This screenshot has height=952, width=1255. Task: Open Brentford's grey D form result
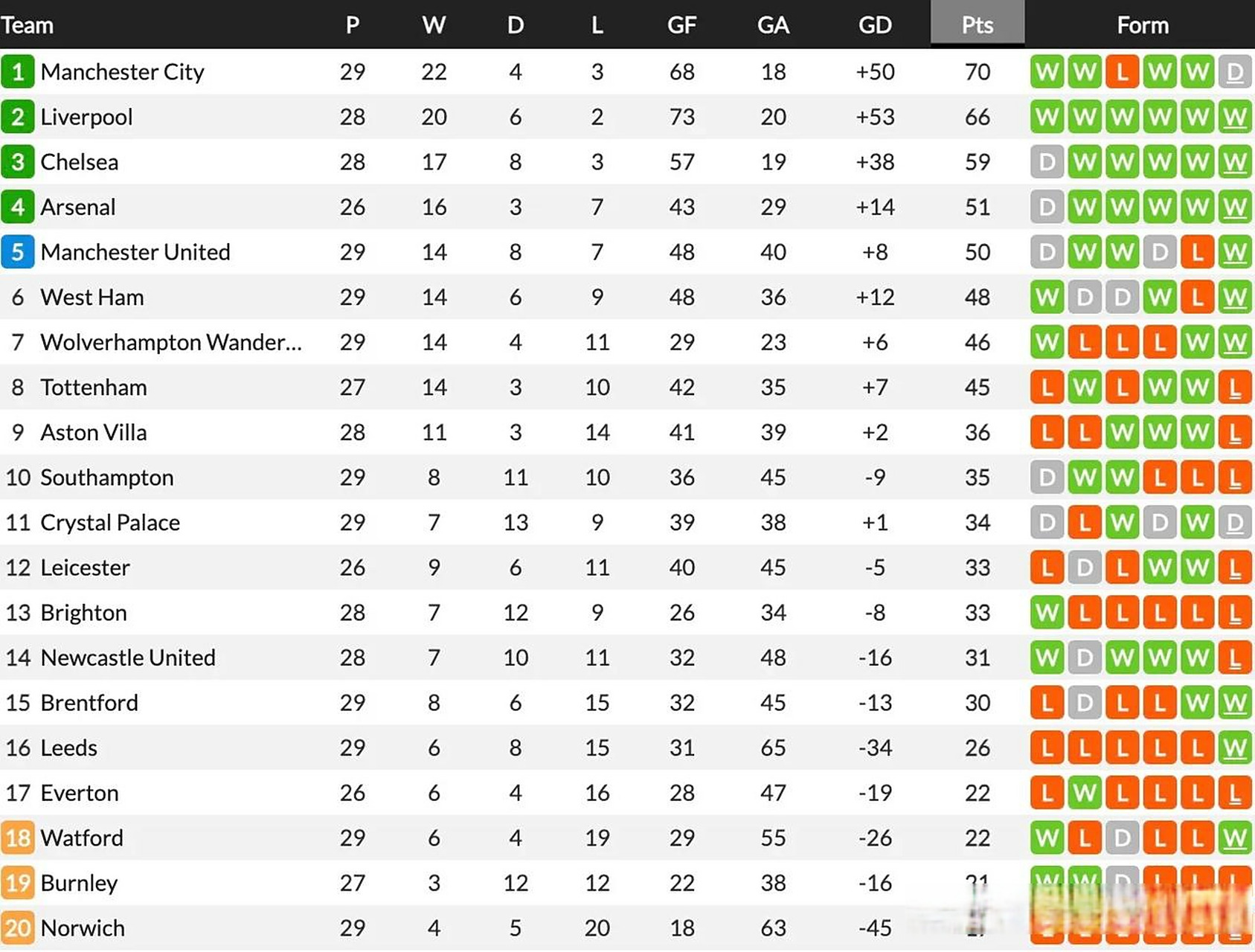point(1085,703)
